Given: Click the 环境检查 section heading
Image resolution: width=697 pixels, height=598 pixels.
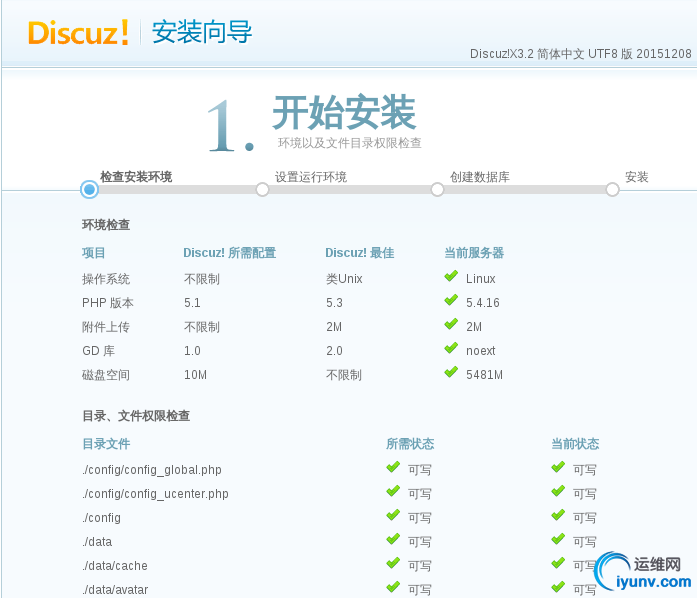Looking at the screenshot, I should click(106, 225).
